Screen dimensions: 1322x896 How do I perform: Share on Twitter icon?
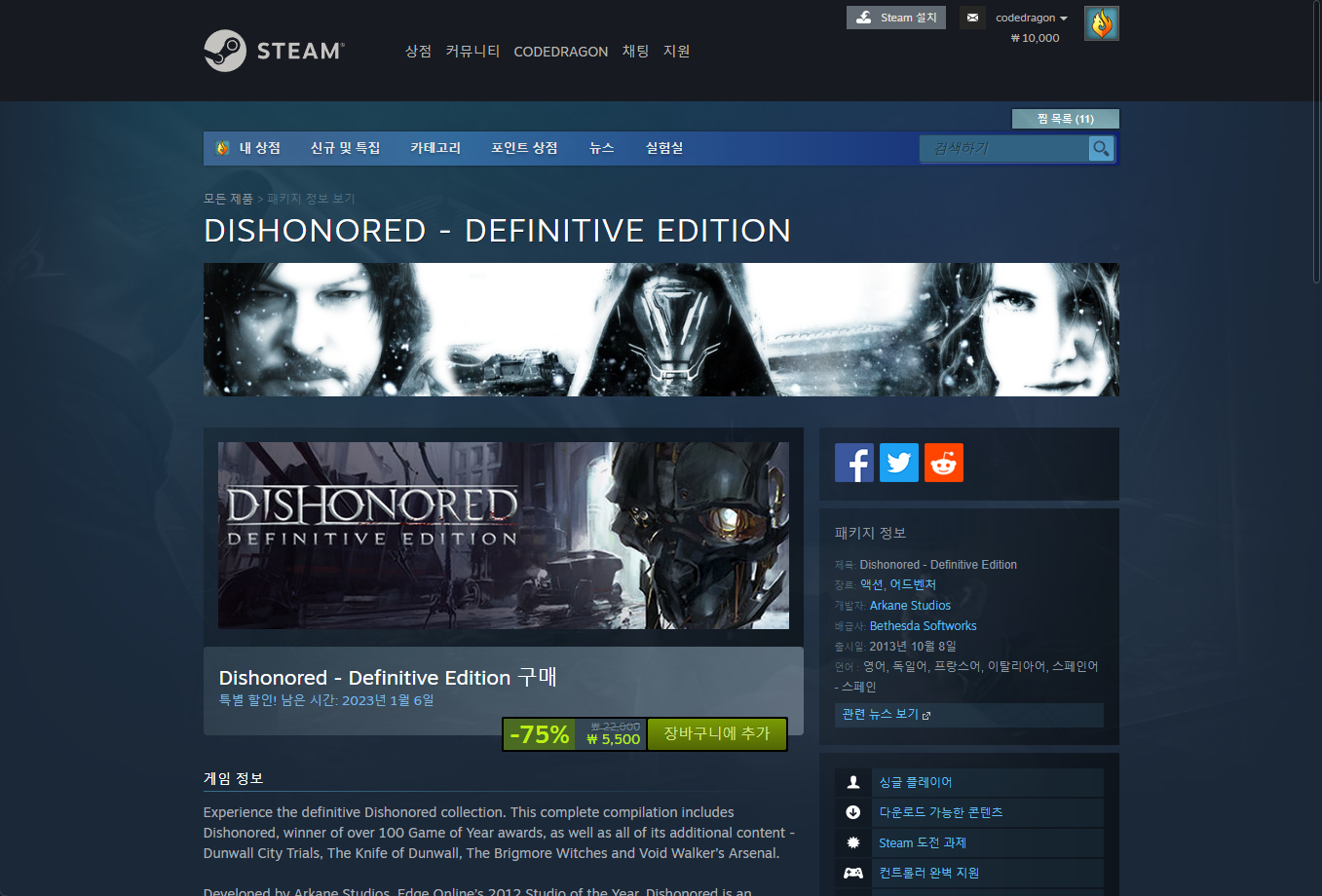click(x=899, y=463)
